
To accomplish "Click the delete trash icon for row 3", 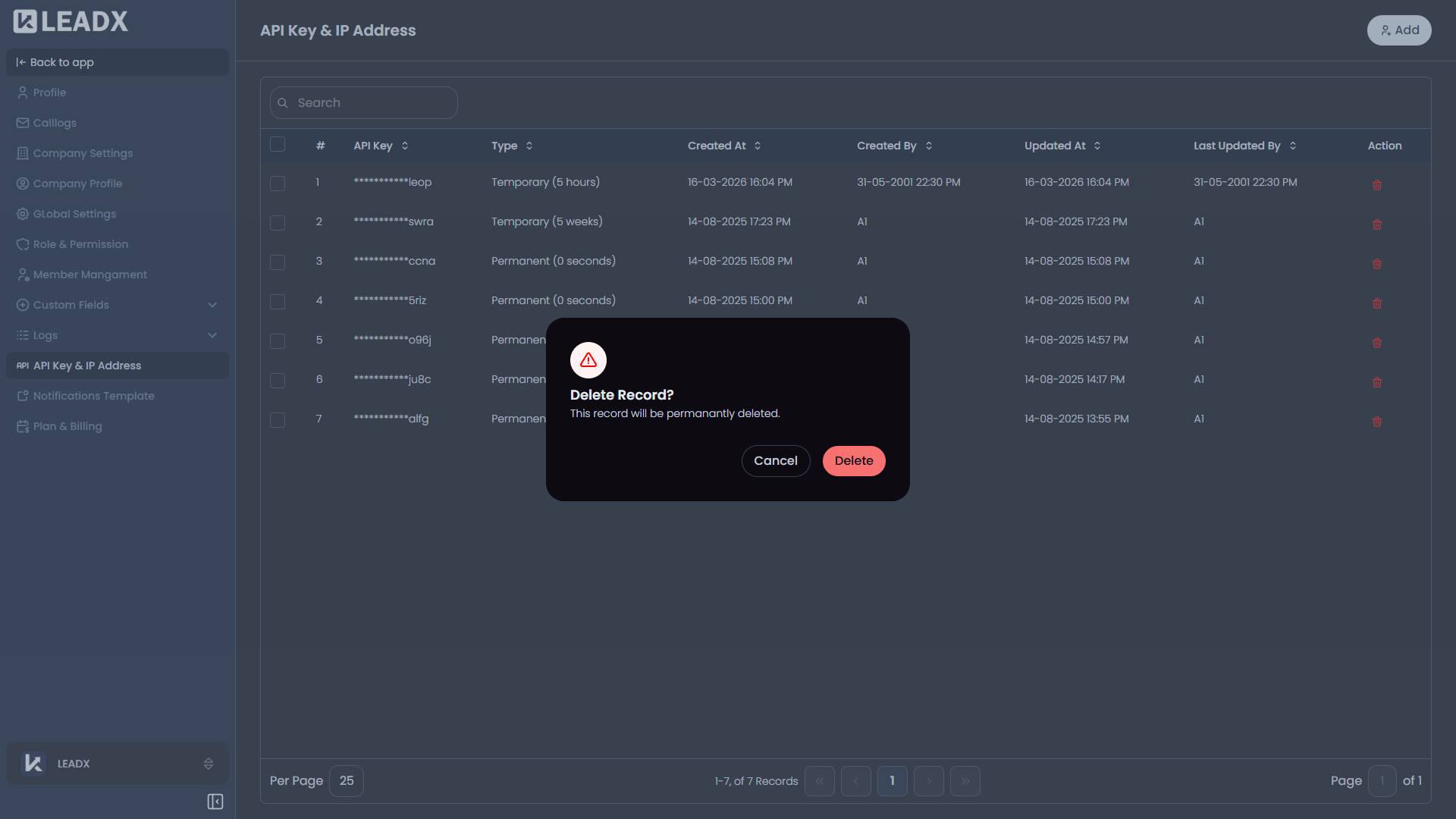I will pyautogui.click(x=1377, y=264).
